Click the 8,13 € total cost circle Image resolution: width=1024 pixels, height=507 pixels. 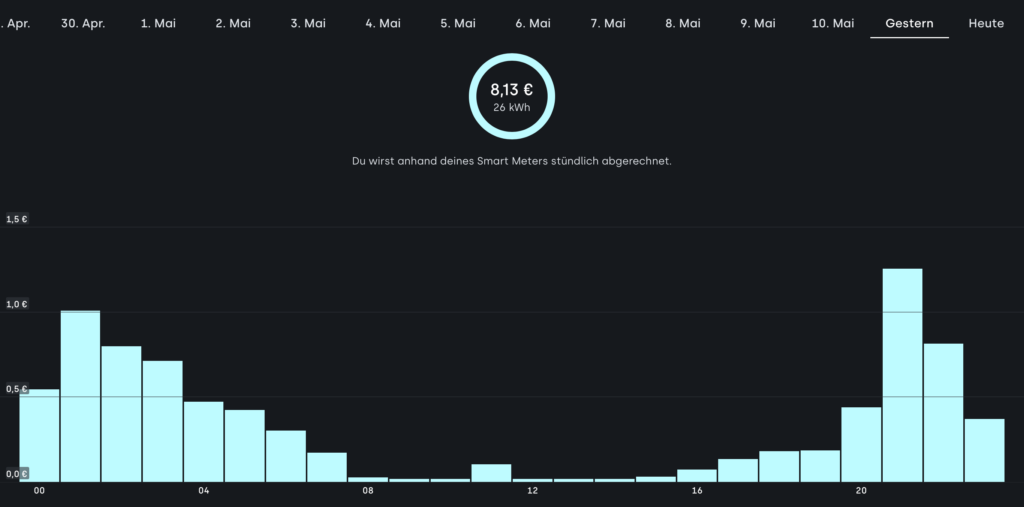pos(512,96)
